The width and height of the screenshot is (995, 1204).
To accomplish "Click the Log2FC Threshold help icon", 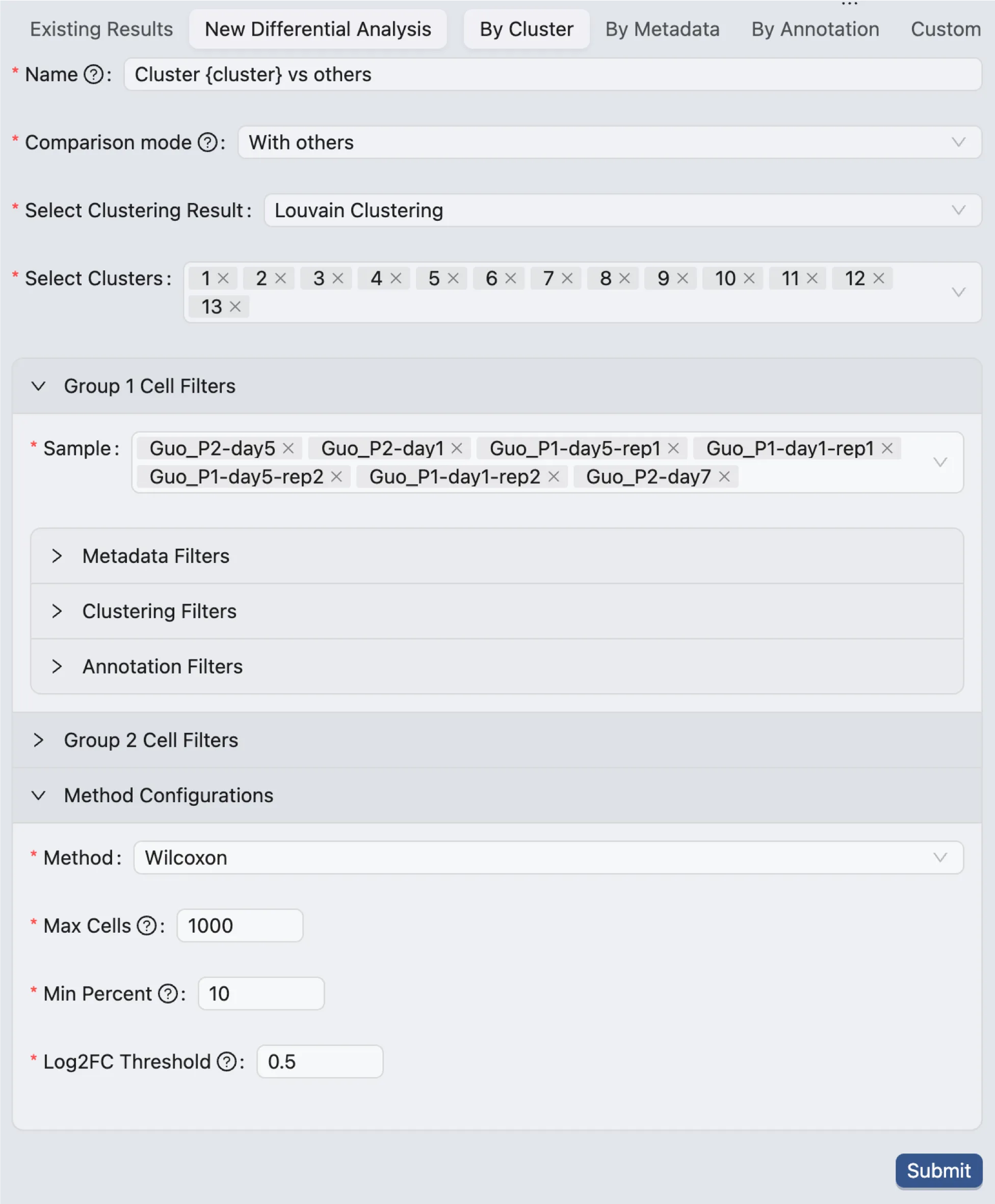I will point(227,1061).
